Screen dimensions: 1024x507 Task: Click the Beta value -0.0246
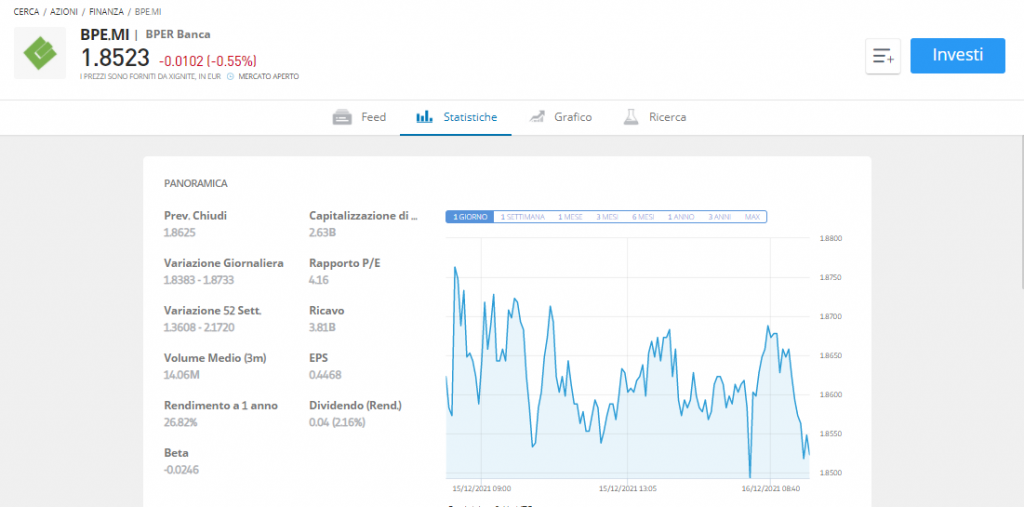(x=181, y=470)
